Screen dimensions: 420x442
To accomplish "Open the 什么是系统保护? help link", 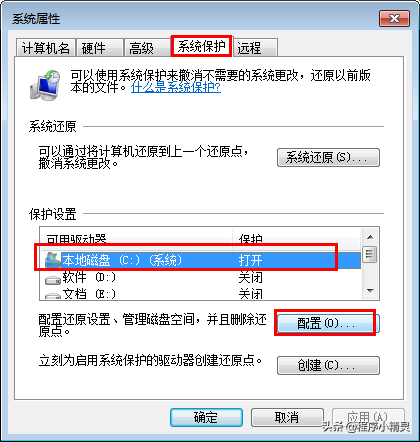I will click(176, 87).
